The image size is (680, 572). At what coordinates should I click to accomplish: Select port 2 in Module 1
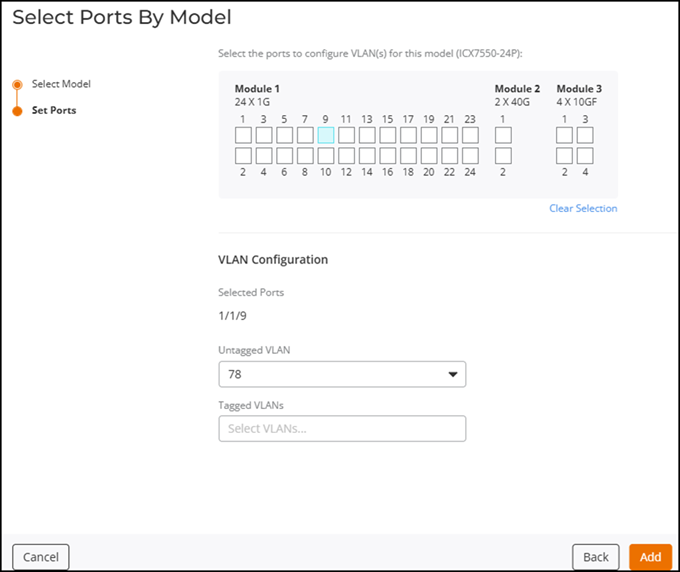(243, 156)
